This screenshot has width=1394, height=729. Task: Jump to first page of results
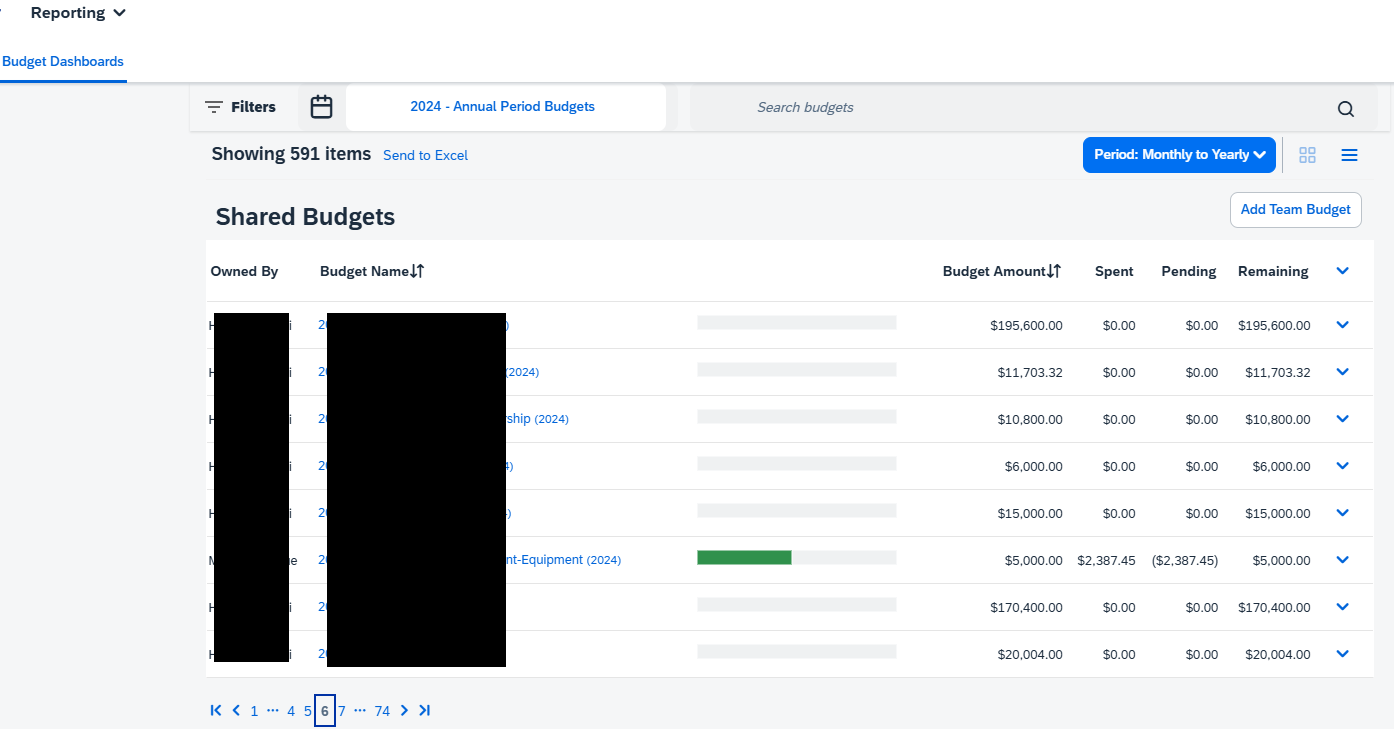(216, 711)
